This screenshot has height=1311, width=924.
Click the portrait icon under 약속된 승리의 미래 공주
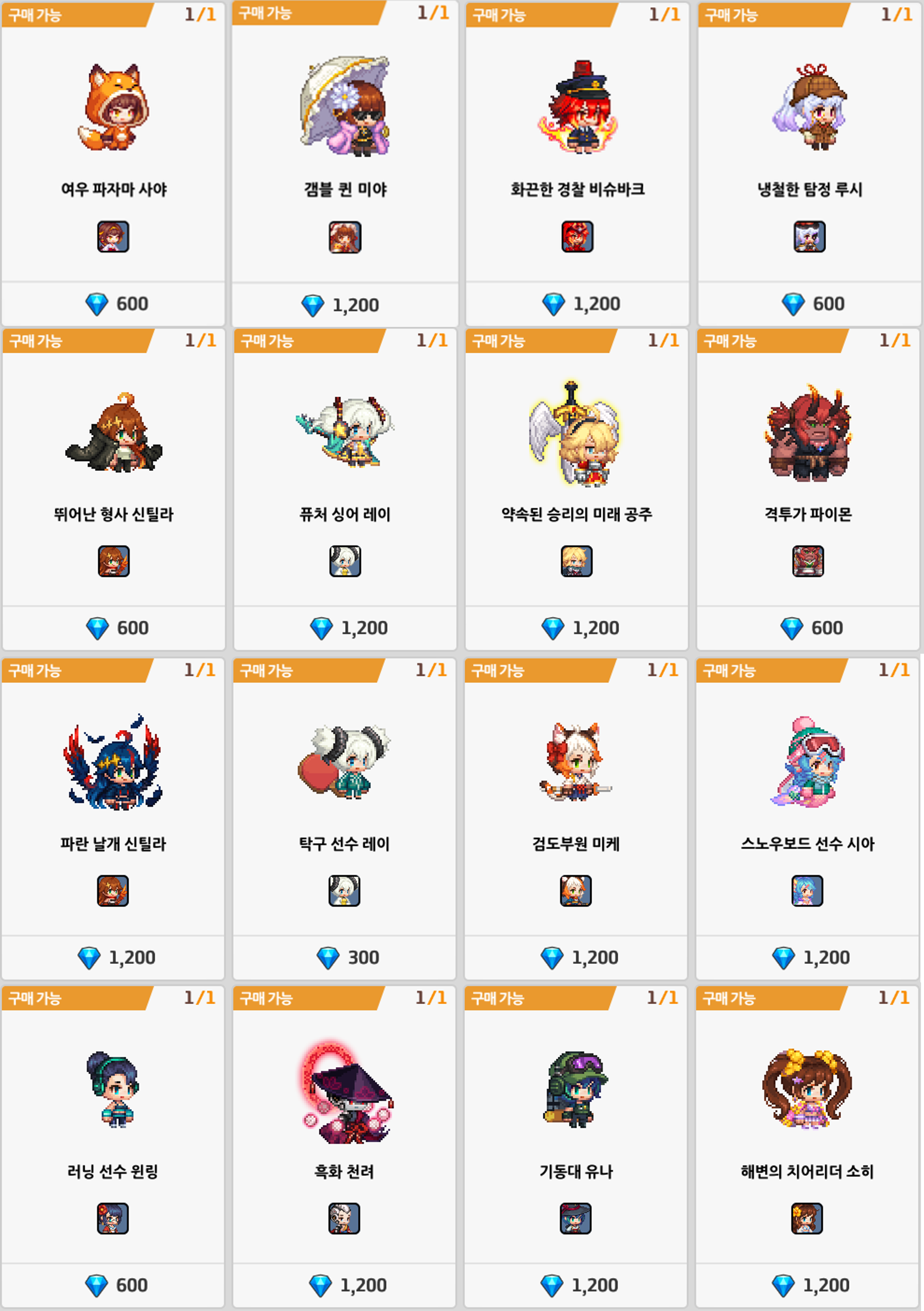(576, 561)
